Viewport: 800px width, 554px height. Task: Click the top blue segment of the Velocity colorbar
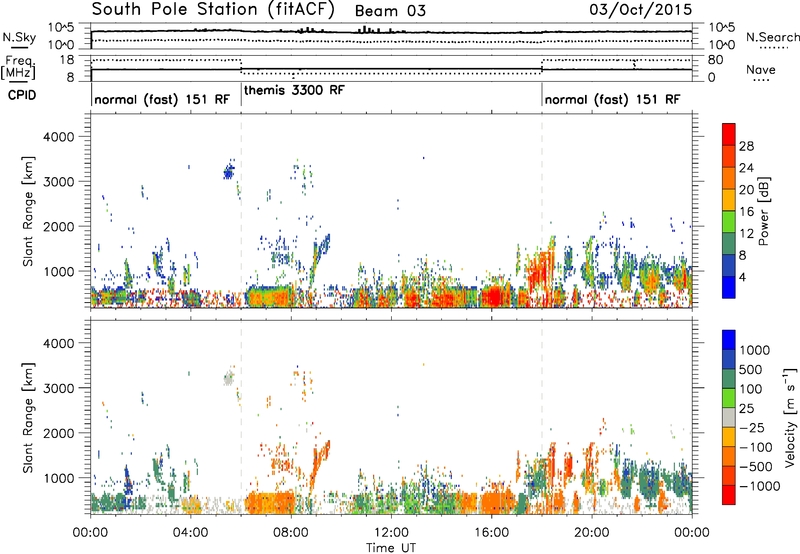(729, 340)
